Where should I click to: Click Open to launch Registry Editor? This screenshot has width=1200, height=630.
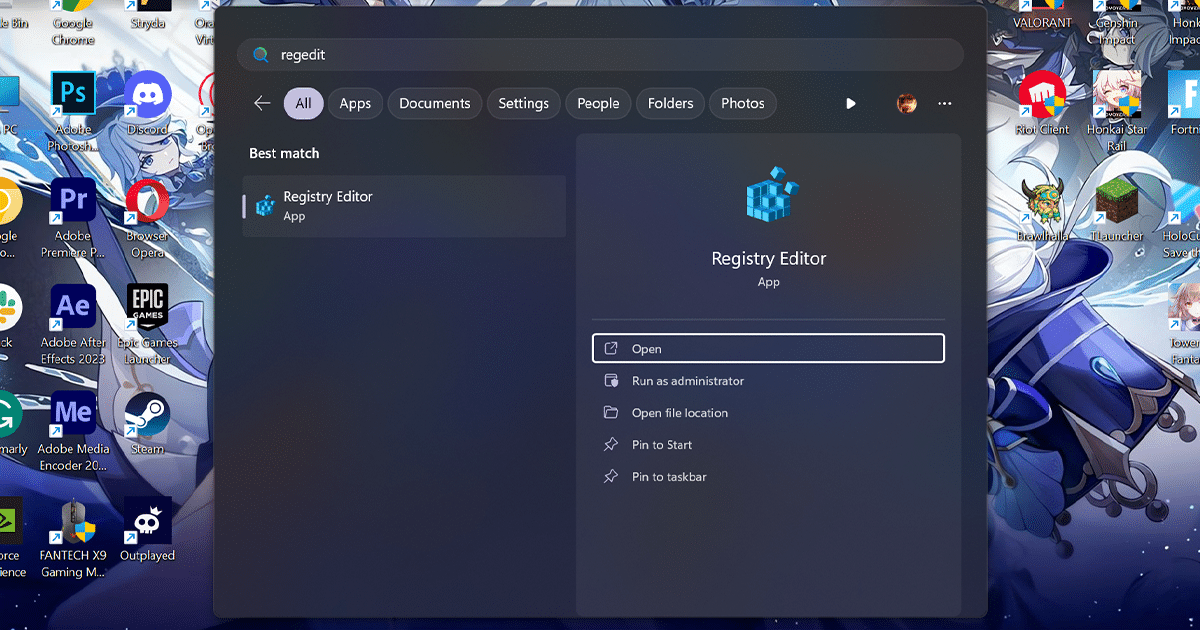(x=767, y=348)
